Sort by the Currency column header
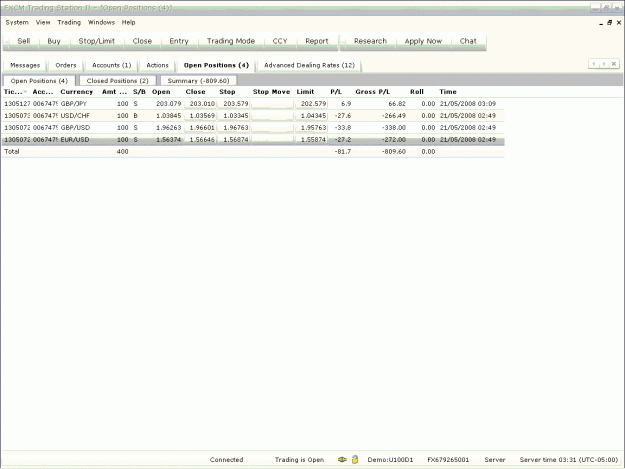This screenshot has width=625, height=469. (77, 92)
